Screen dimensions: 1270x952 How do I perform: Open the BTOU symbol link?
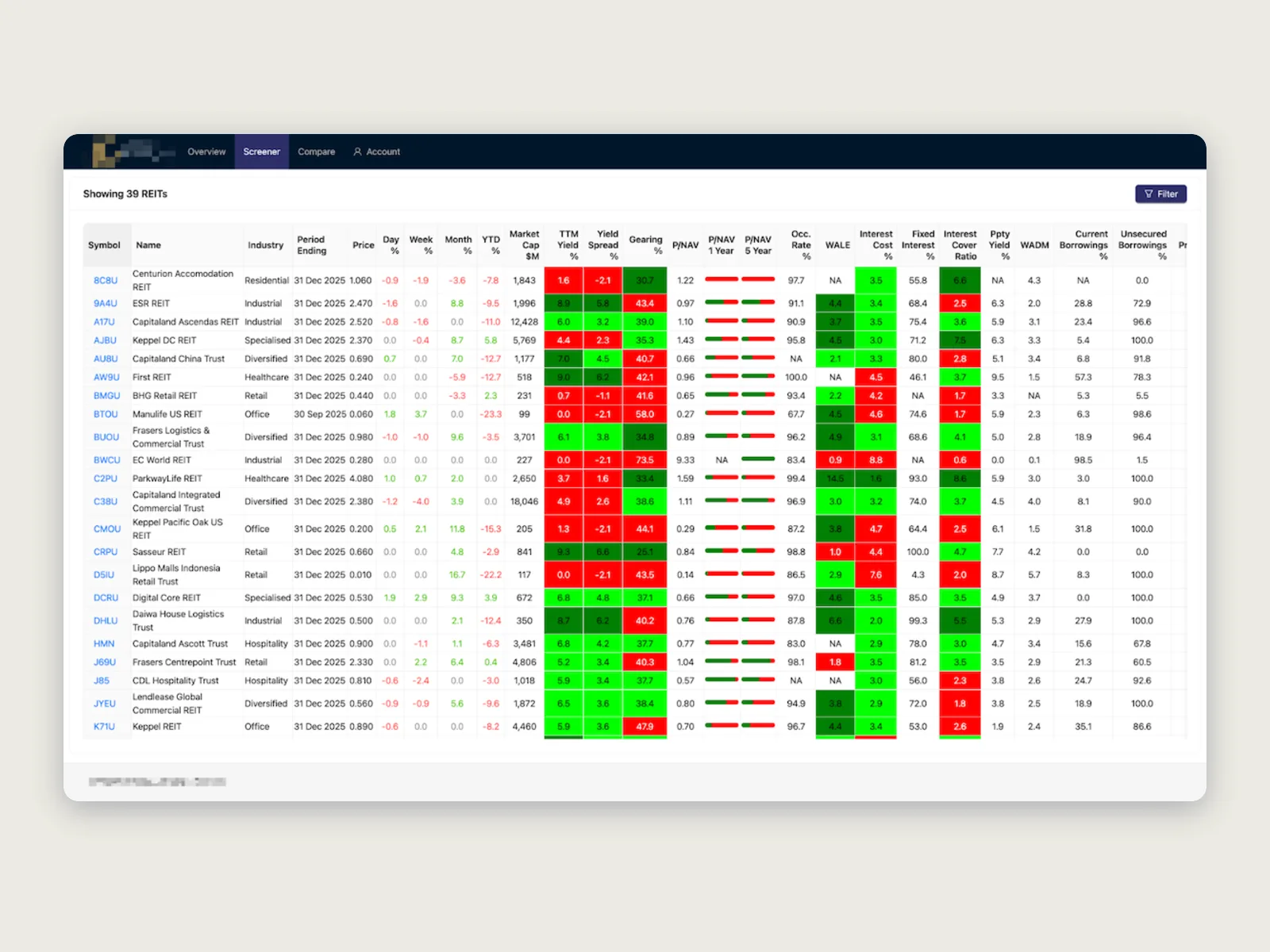(106, 414)
